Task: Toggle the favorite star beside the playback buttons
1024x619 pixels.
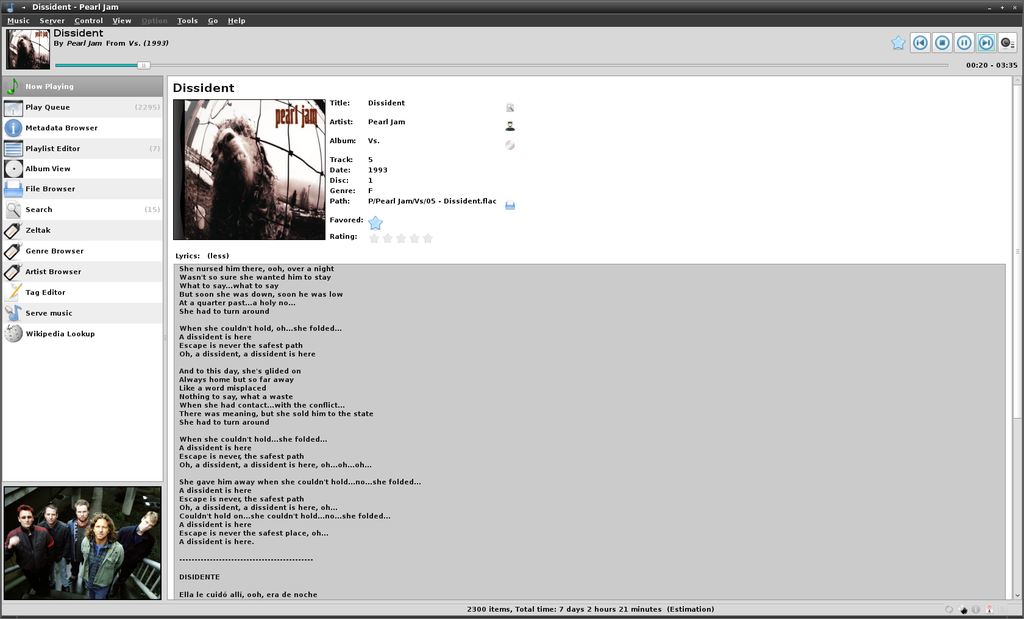Action: coord(899,43)
